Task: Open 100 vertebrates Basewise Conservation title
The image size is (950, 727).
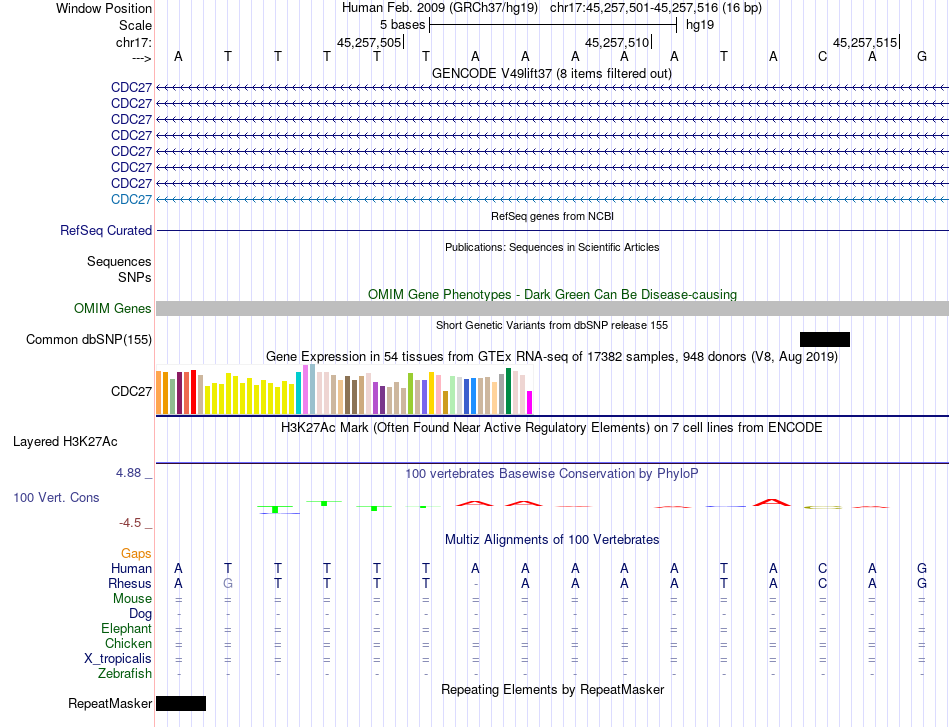Action: (x=552, y=474)
